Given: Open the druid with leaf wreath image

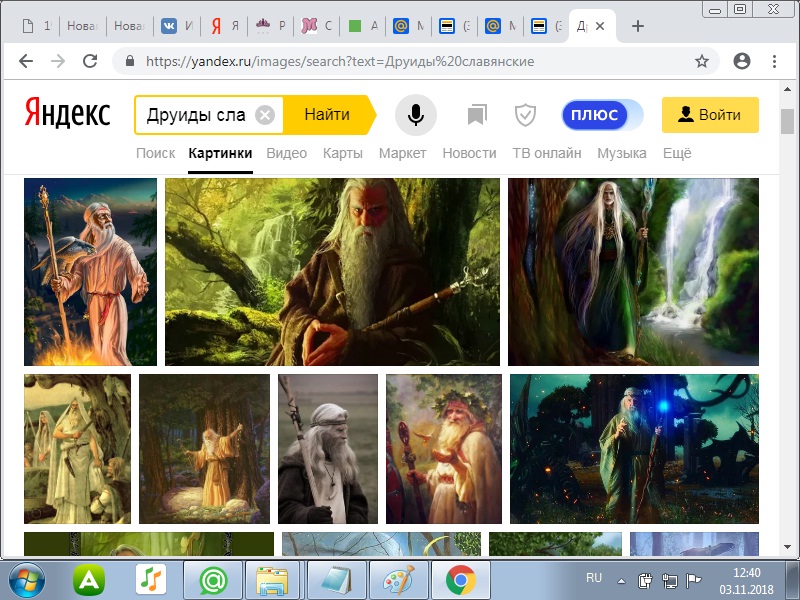Looking at the screenshot, I should coord(444,449).
